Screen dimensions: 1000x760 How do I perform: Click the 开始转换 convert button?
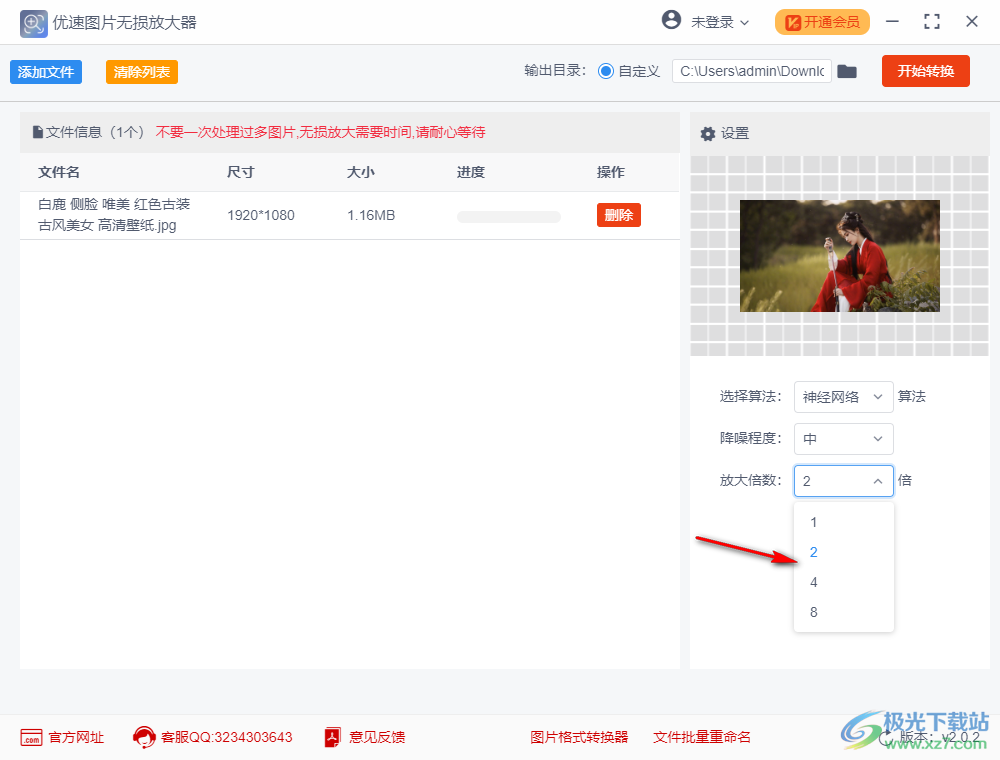point(925,71)
